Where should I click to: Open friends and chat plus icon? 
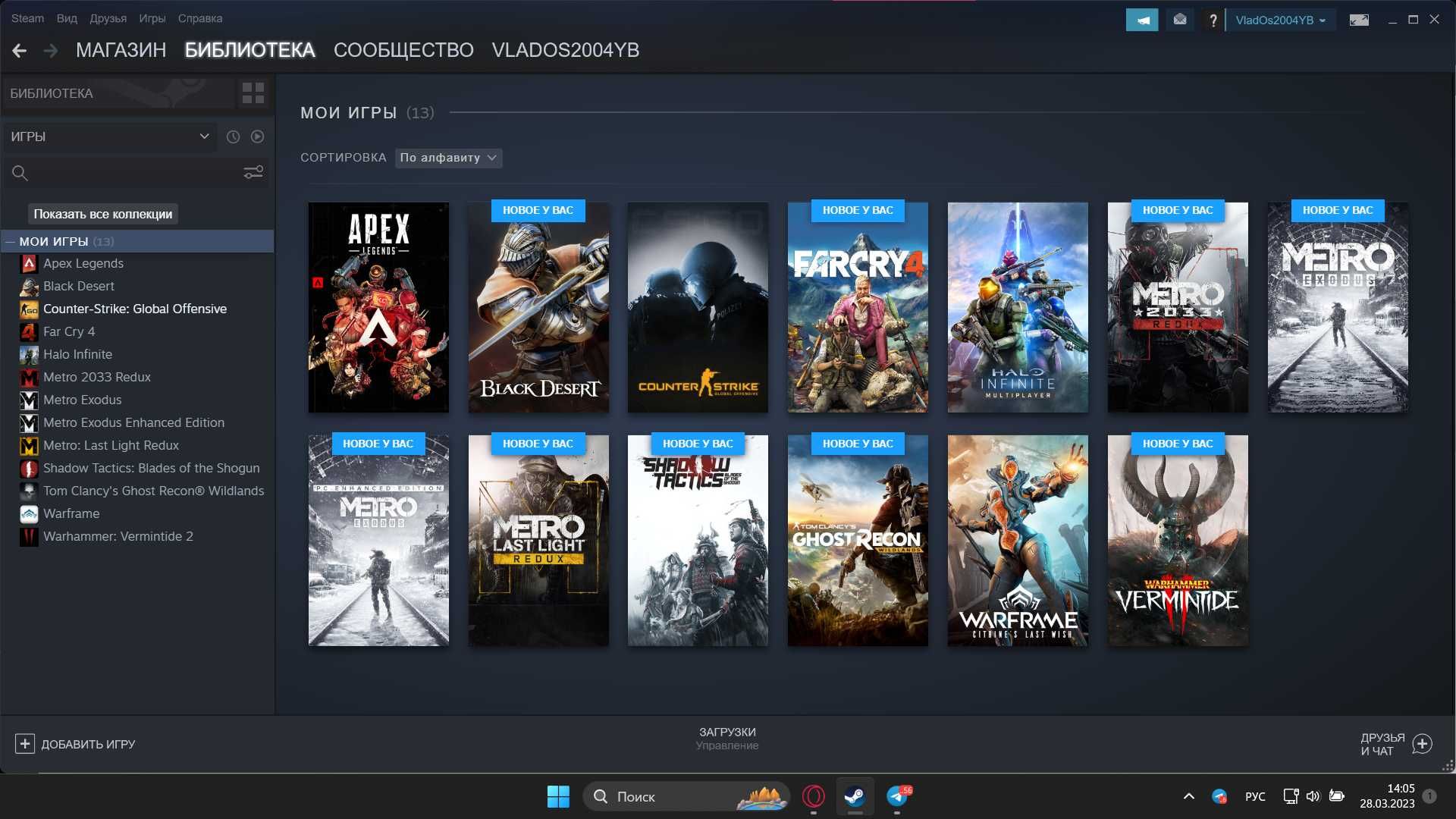(1423, 744)
